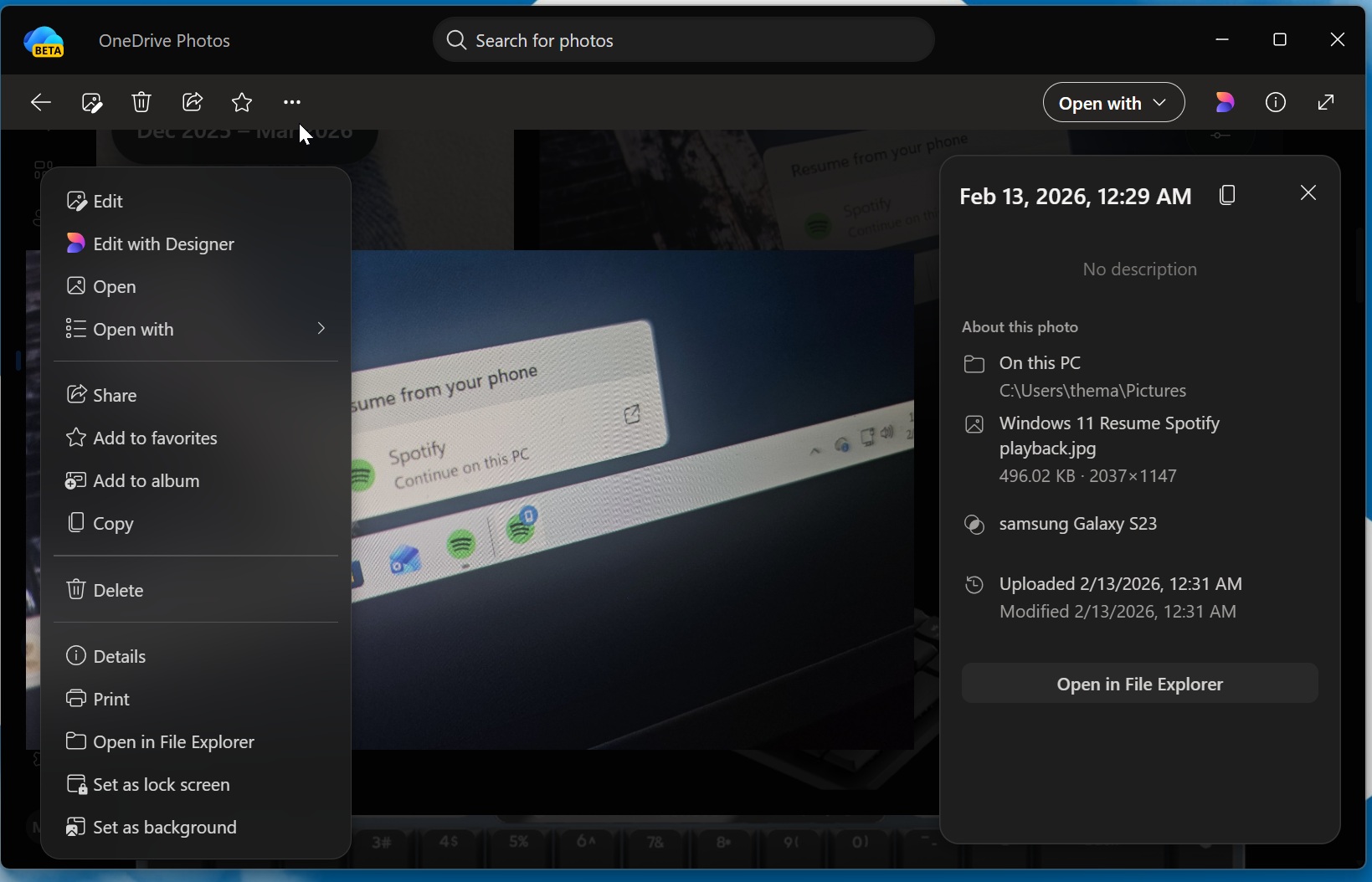Select Edit from the context menu
The width and height of the screenshot is (1372, 882).
196,201
